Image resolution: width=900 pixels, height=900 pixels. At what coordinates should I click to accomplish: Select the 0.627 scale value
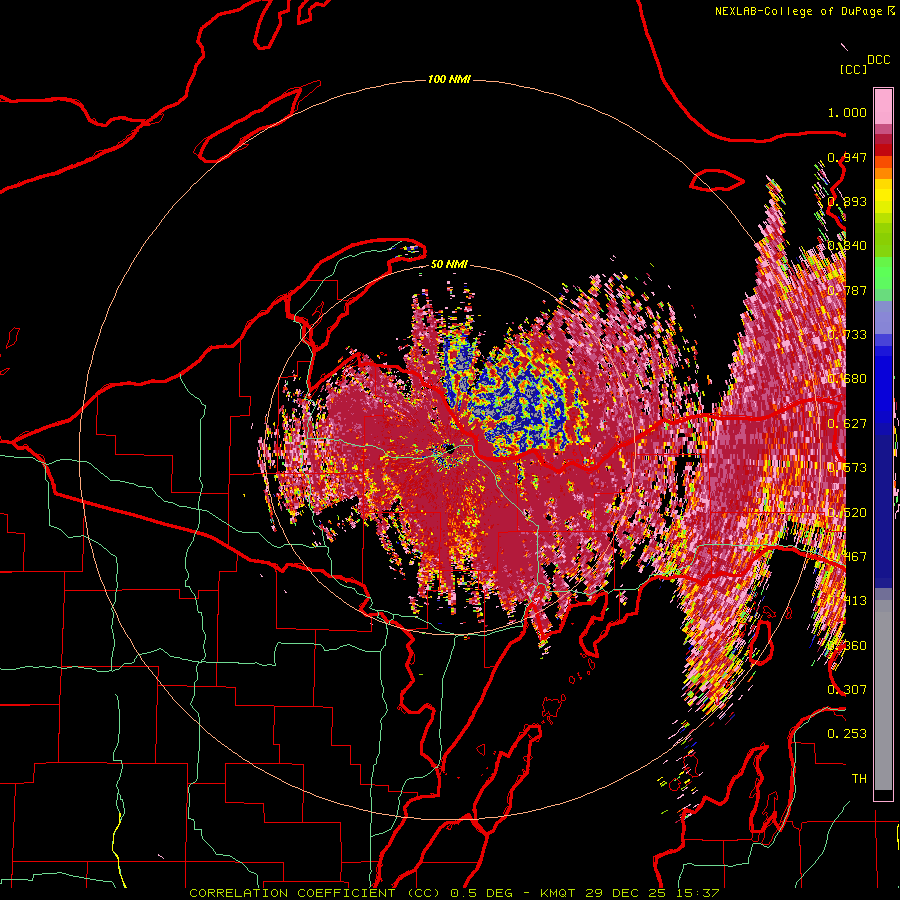pos(847,424)
